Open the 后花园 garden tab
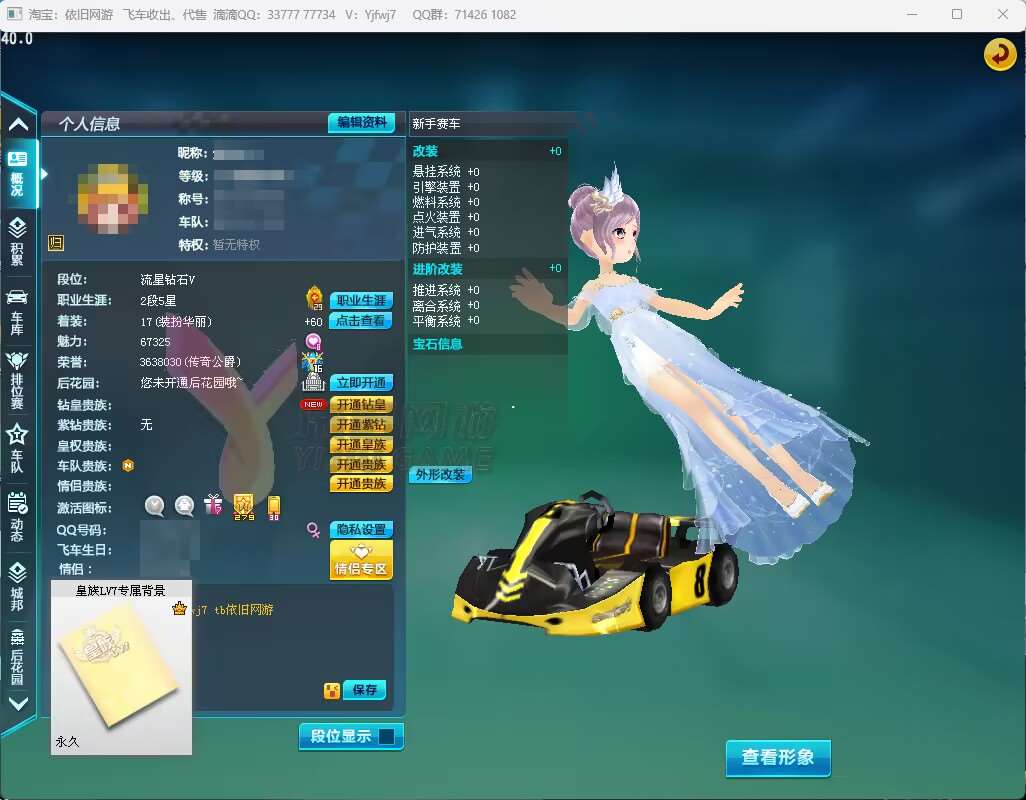 (x=18, y=656)
